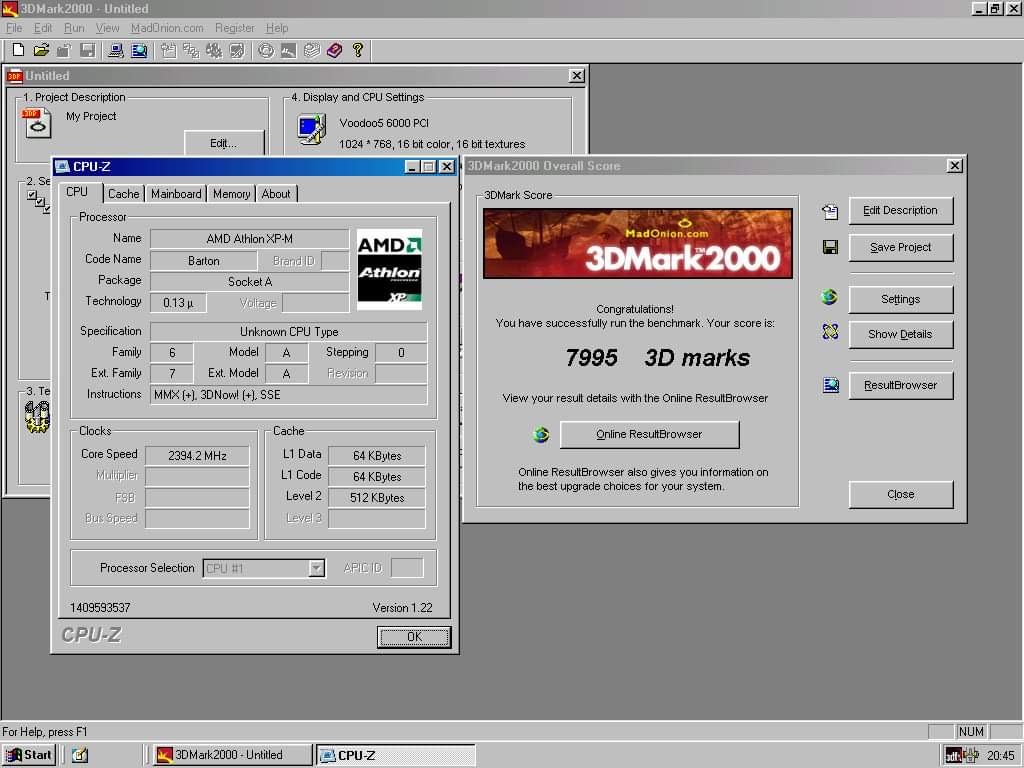The height and width of the screenshot is (768, 1024).
Task: Open the MadOnion.com menu
Action: pyautogui.click(x=167, y=28)
